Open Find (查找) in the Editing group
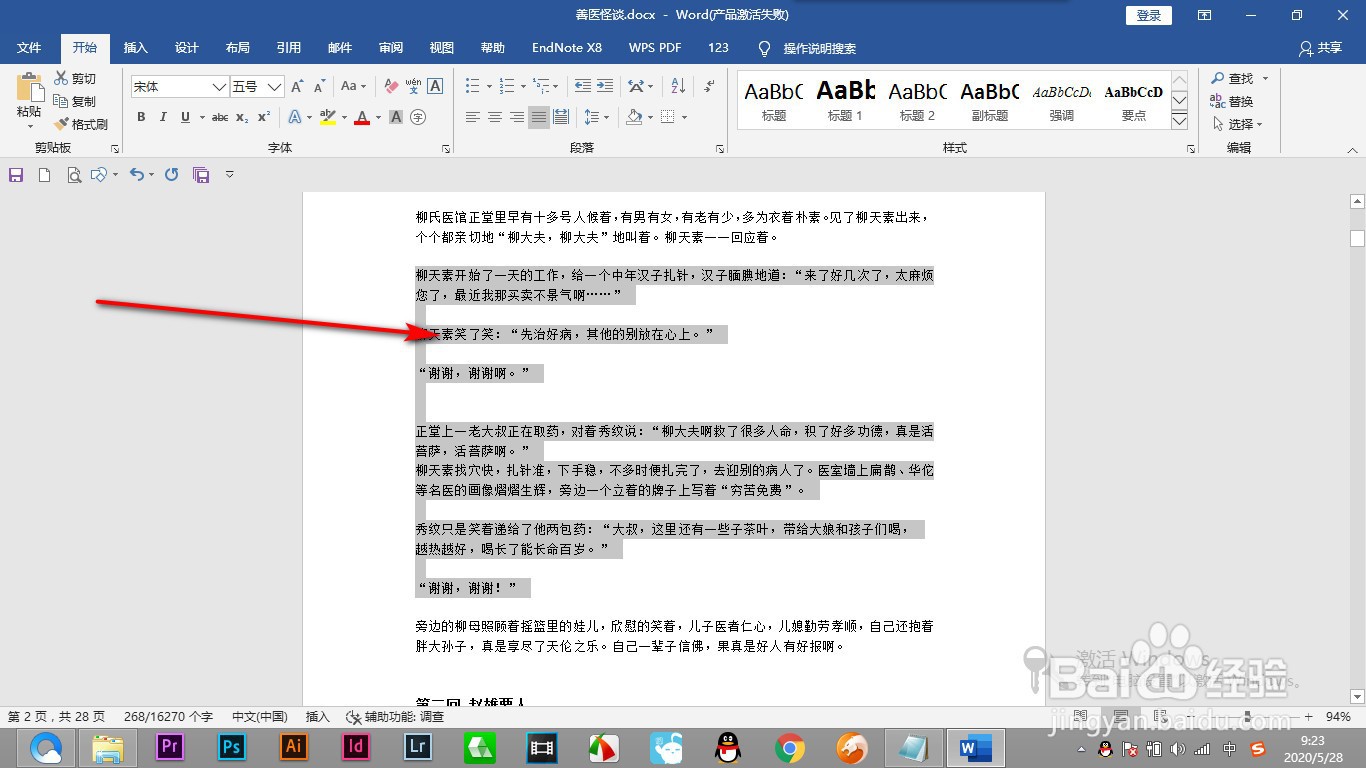1366x768 pixels. click(x=1237, y=77)
